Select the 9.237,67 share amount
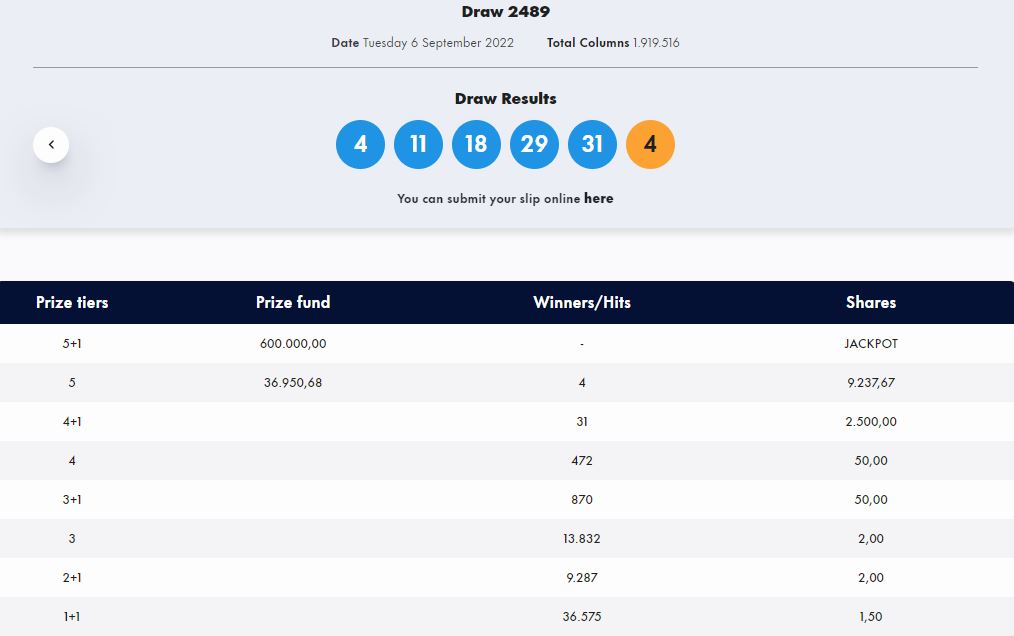 (x=871, y=382)
